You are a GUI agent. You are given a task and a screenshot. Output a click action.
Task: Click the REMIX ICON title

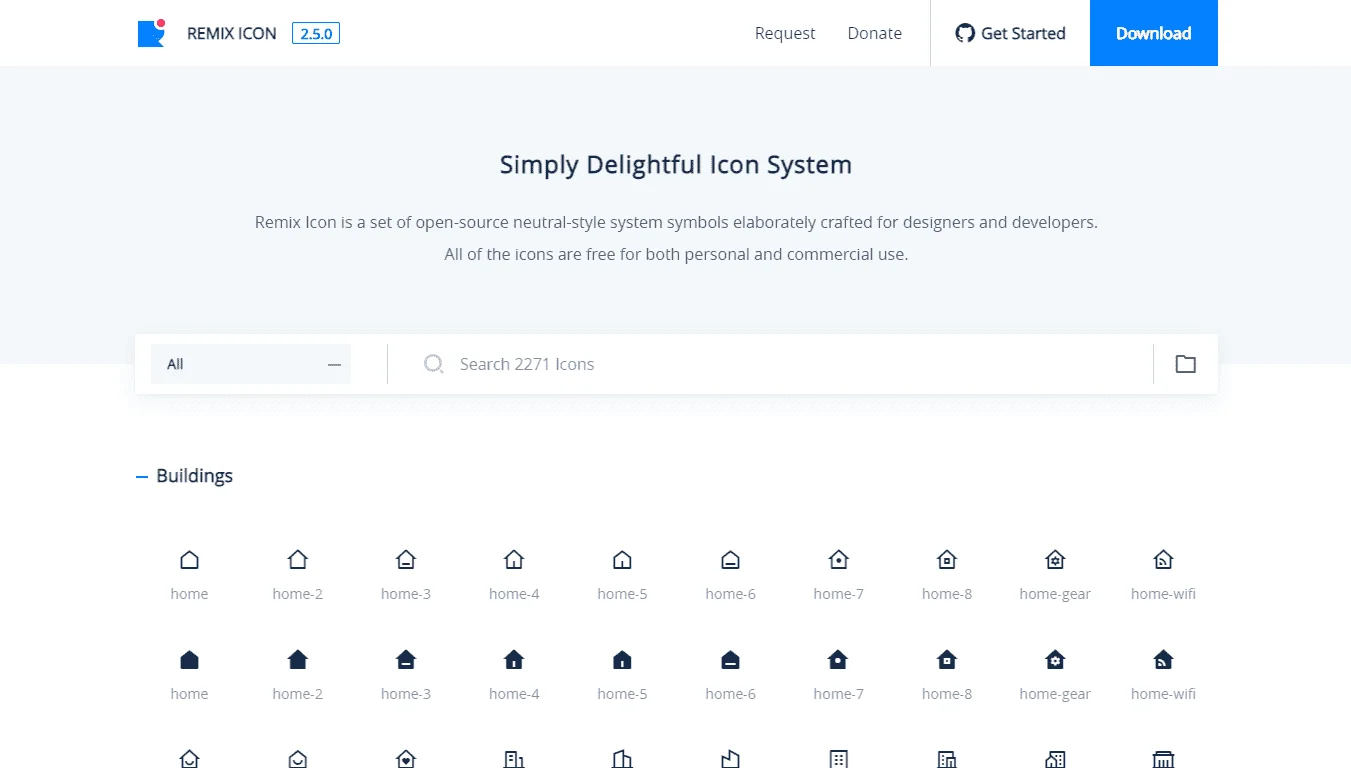click(x=232, y=33)
